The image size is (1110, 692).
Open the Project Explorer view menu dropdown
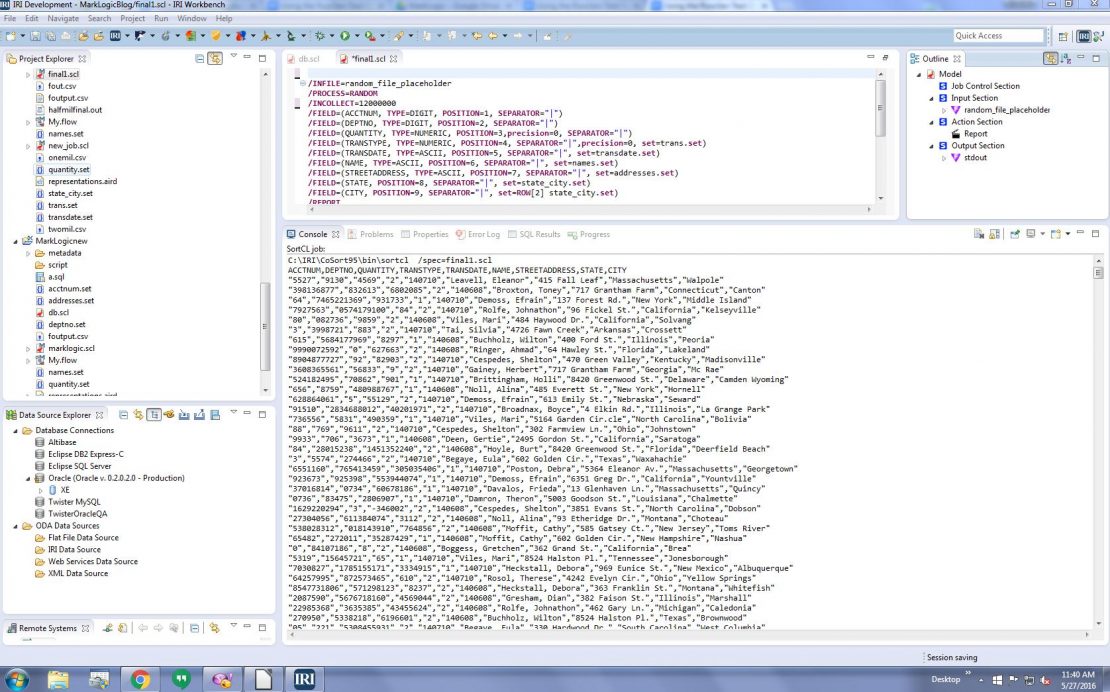[234, 57]
